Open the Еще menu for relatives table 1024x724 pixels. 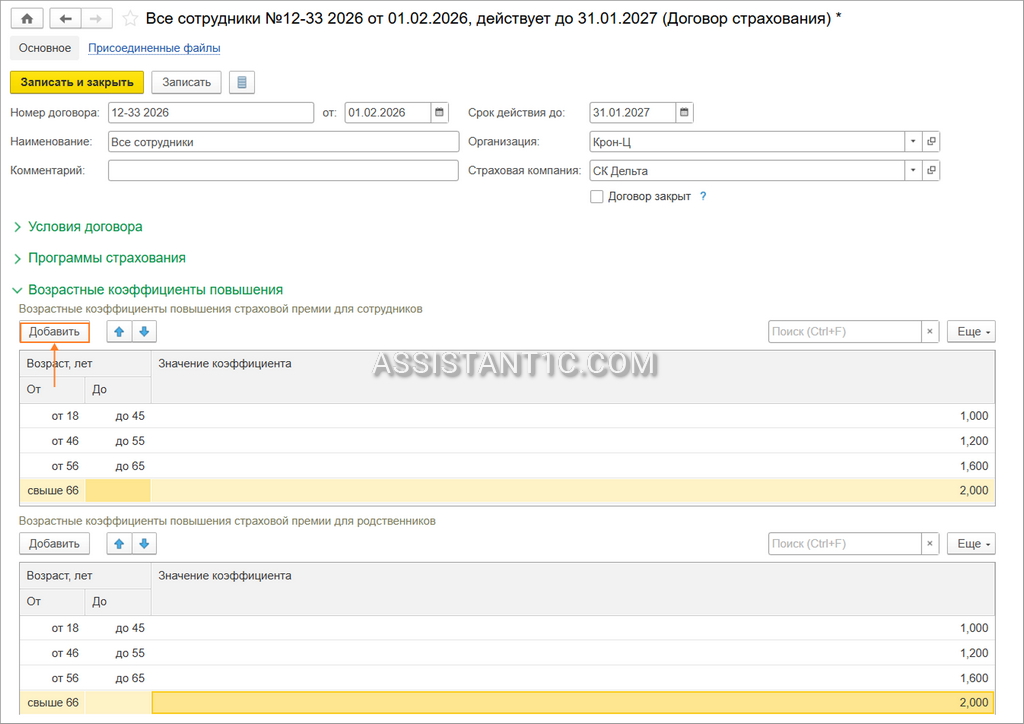(971, 544)
